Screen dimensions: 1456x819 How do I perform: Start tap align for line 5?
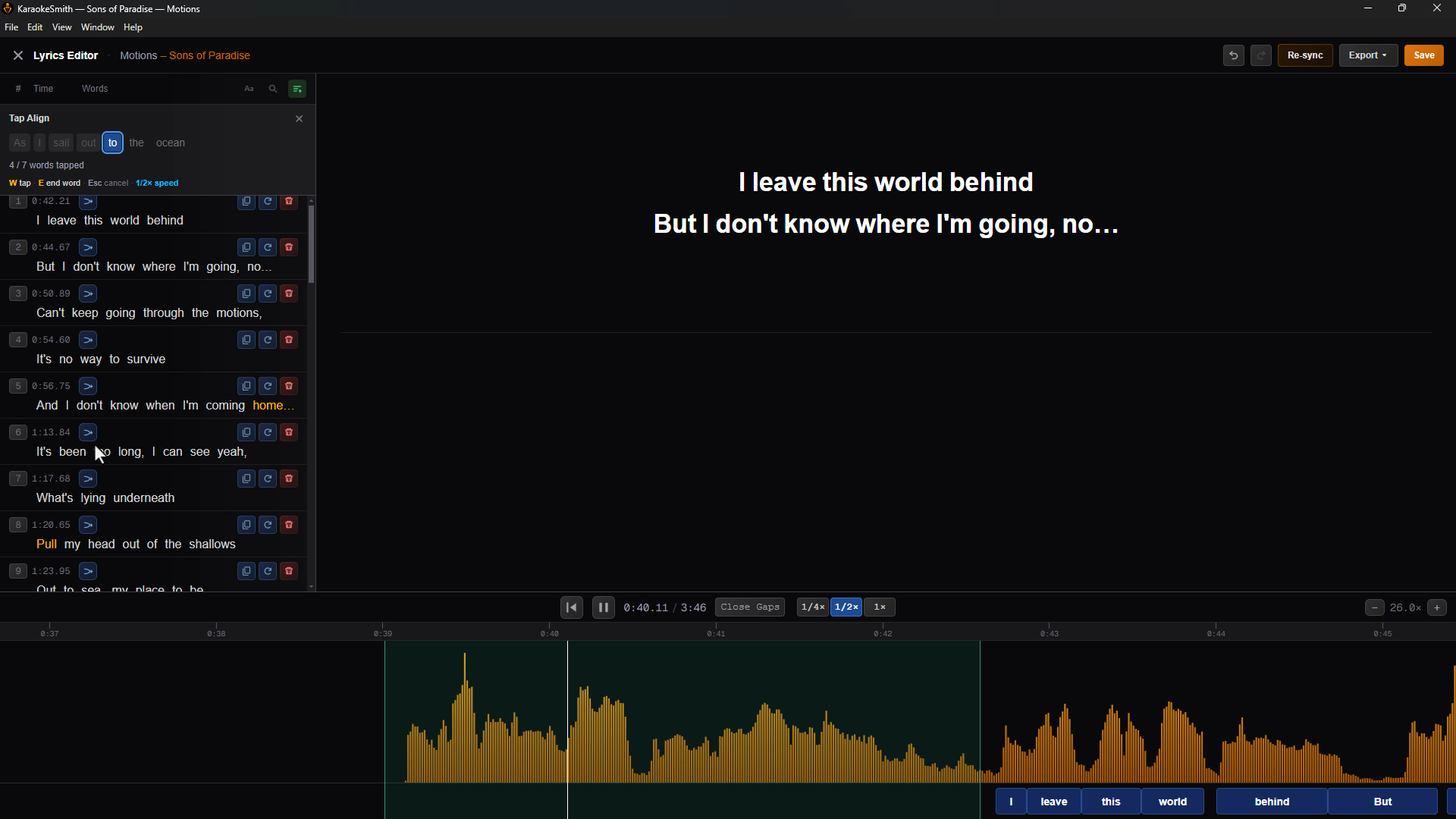88,386
